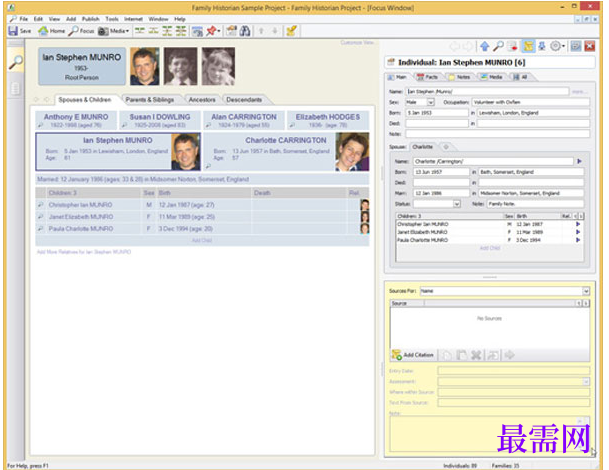Click the Save toolbar button
This screenshot has width=609, height=470.
(x=19, y=31)
